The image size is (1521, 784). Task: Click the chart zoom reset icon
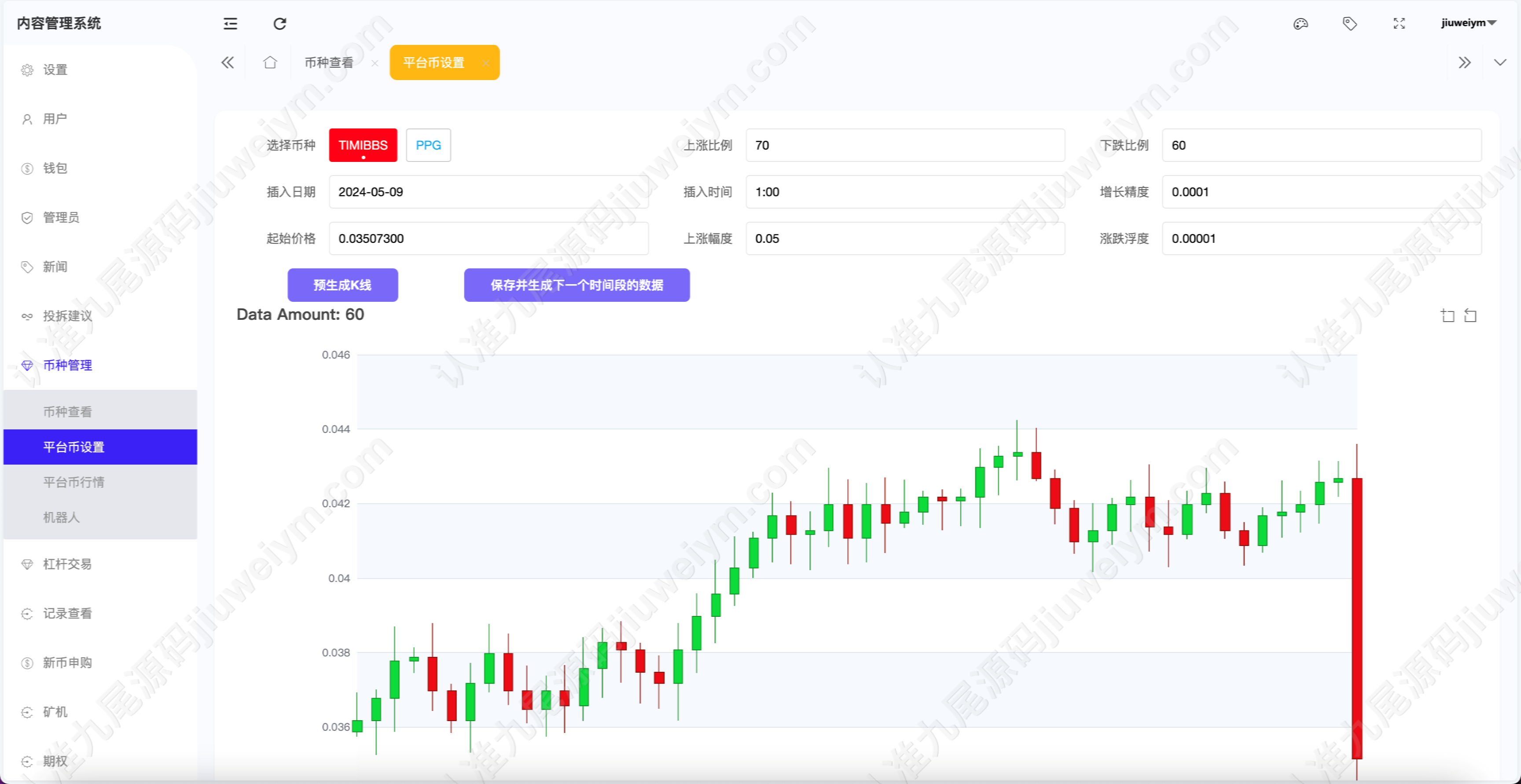(1471, 316)
